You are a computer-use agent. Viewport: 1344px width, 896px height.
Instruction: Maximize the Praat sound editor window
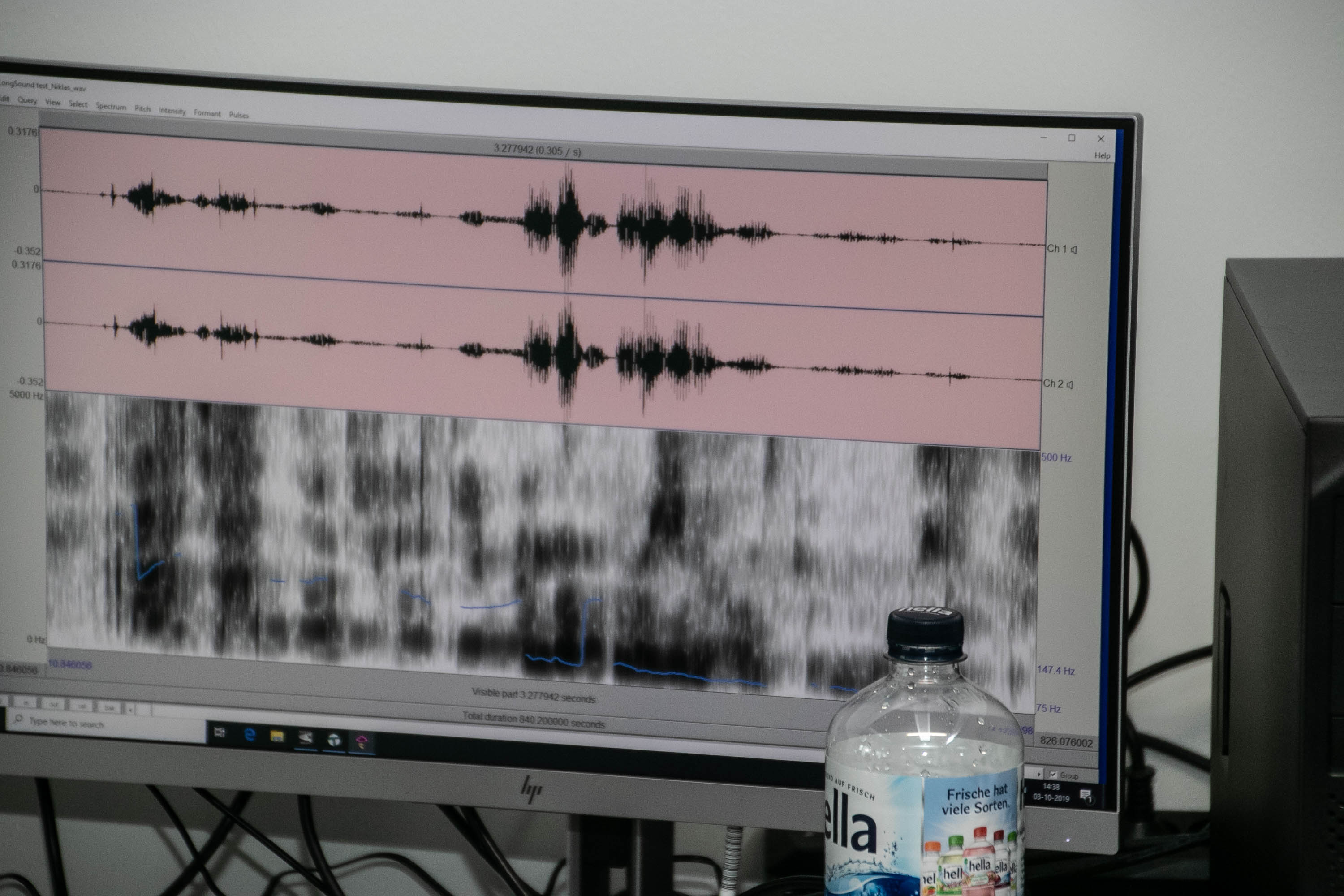click(1072, 138)
